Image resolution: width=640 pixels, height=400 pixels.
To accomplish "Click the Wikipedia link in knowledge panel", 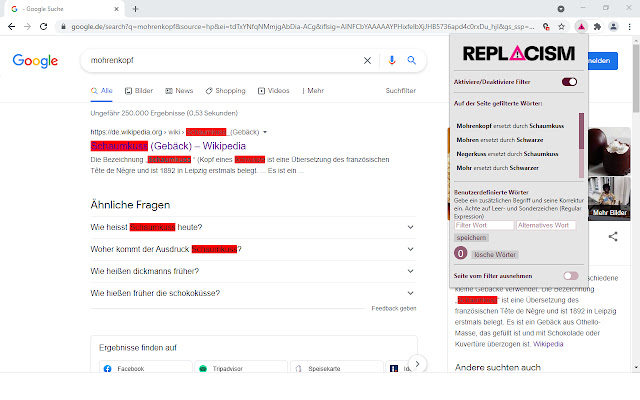I will point(548,344).
